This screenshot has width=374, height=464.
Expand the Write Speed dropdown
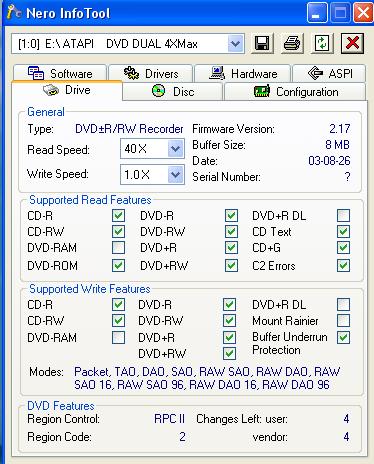[175, 174]
